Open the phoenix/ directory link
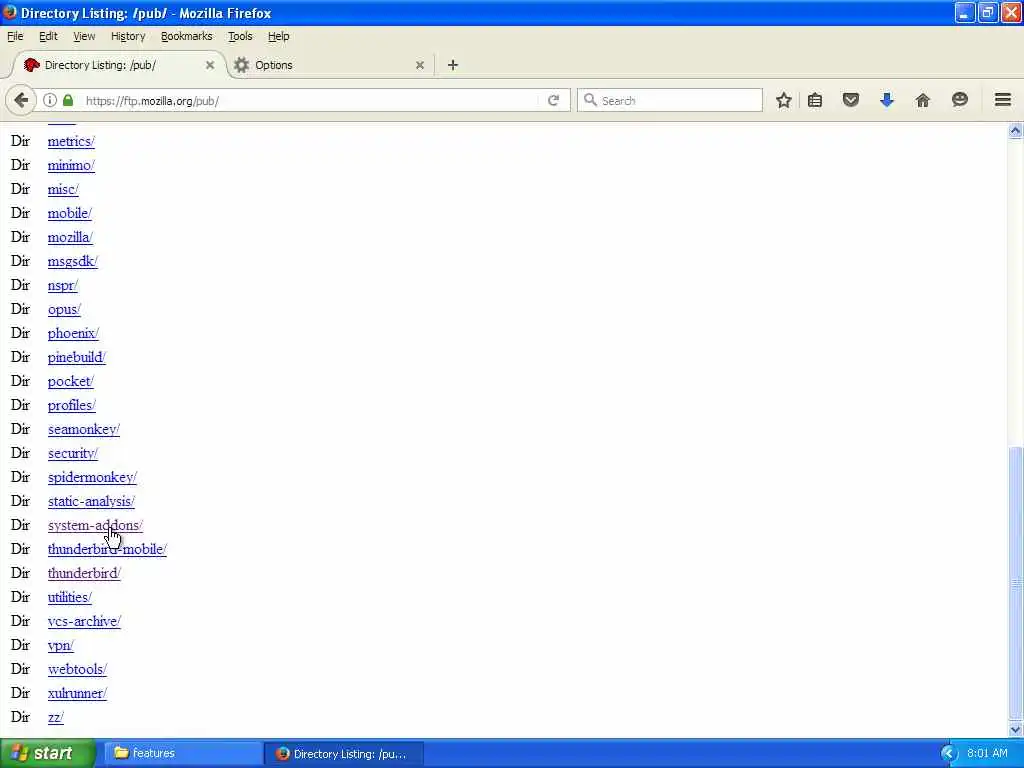Screen dimensions: 1024x768 click(x=73, y=333)
